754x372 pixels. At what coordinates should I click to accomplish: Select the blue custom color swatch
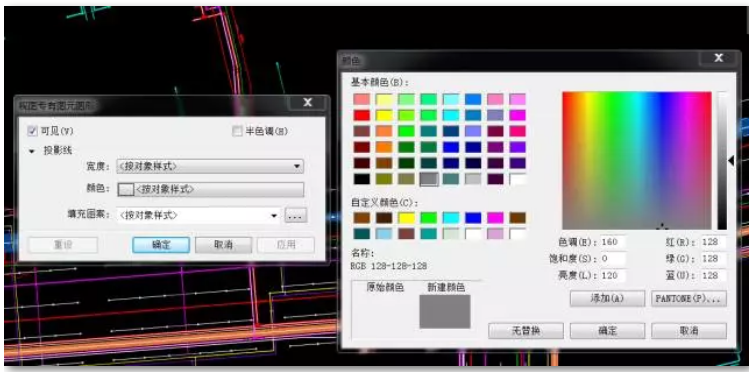(x=473, y=218)
